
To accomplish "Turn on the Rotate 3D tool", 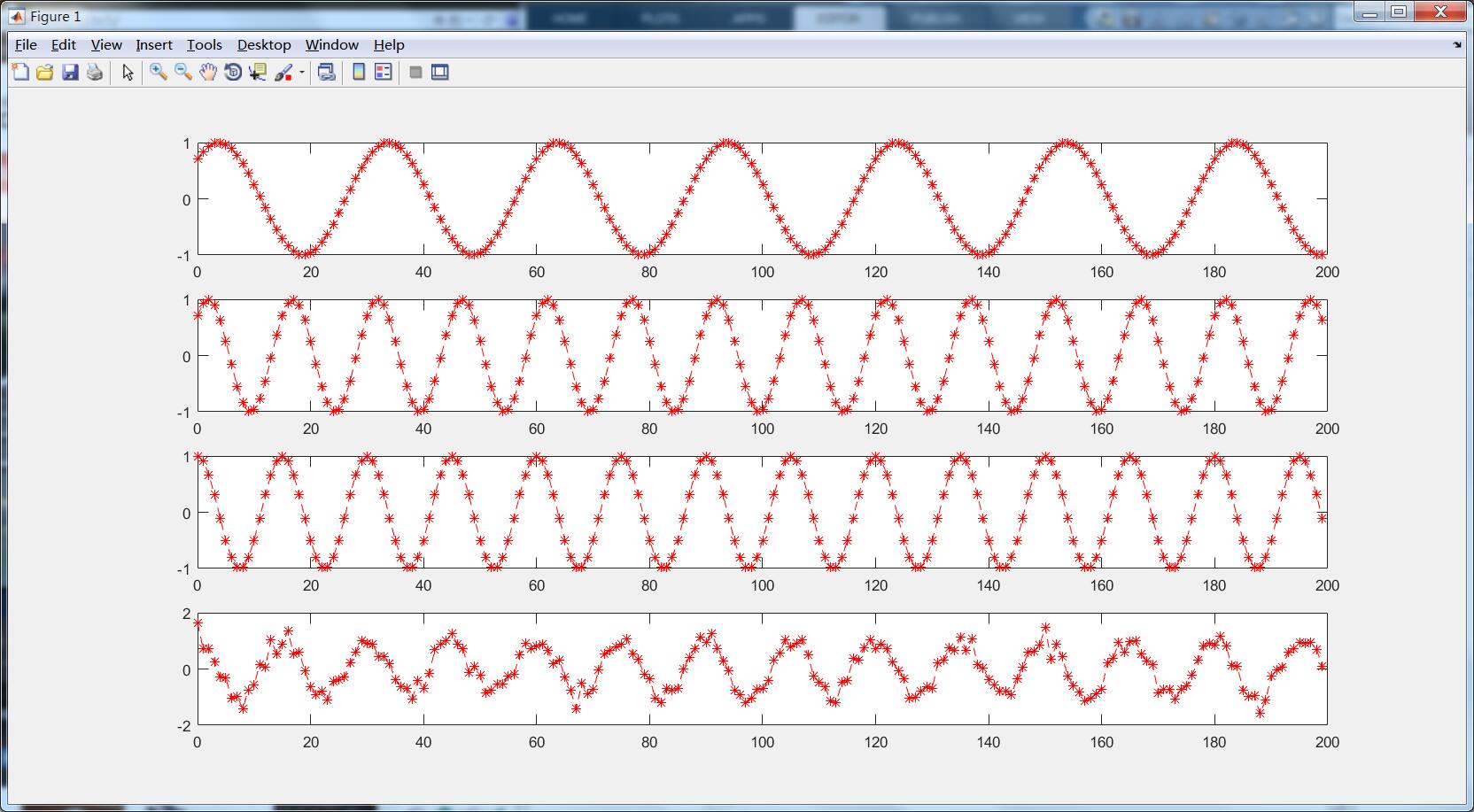I will tap(233, 73).
